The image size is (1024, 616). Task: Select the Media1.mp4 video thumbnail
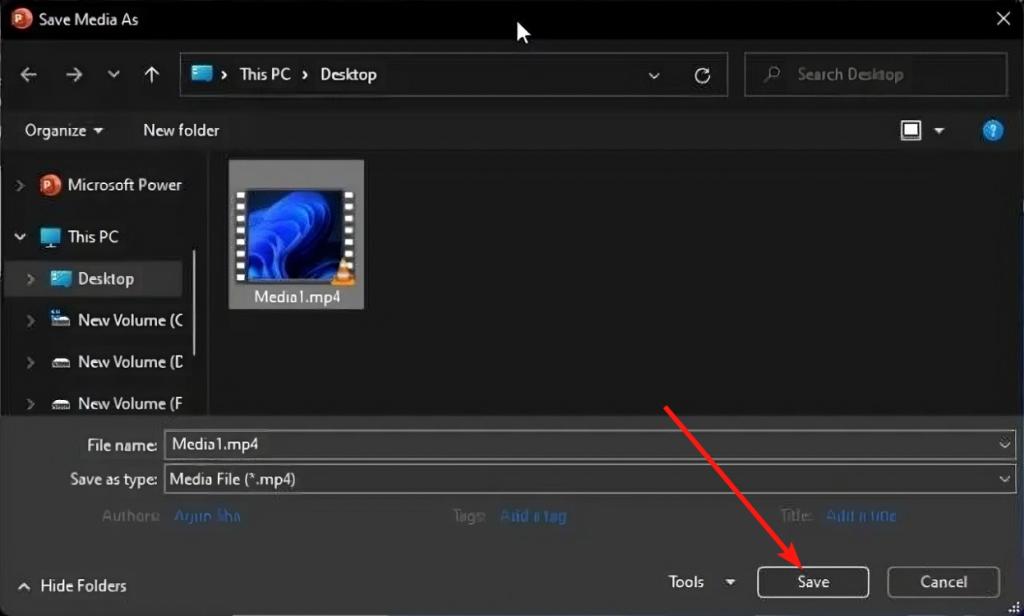click(296, 232)
